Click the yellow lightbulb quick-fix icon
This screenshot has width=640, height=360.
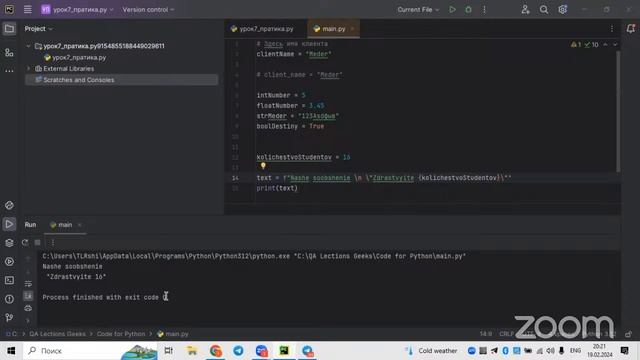263,166
